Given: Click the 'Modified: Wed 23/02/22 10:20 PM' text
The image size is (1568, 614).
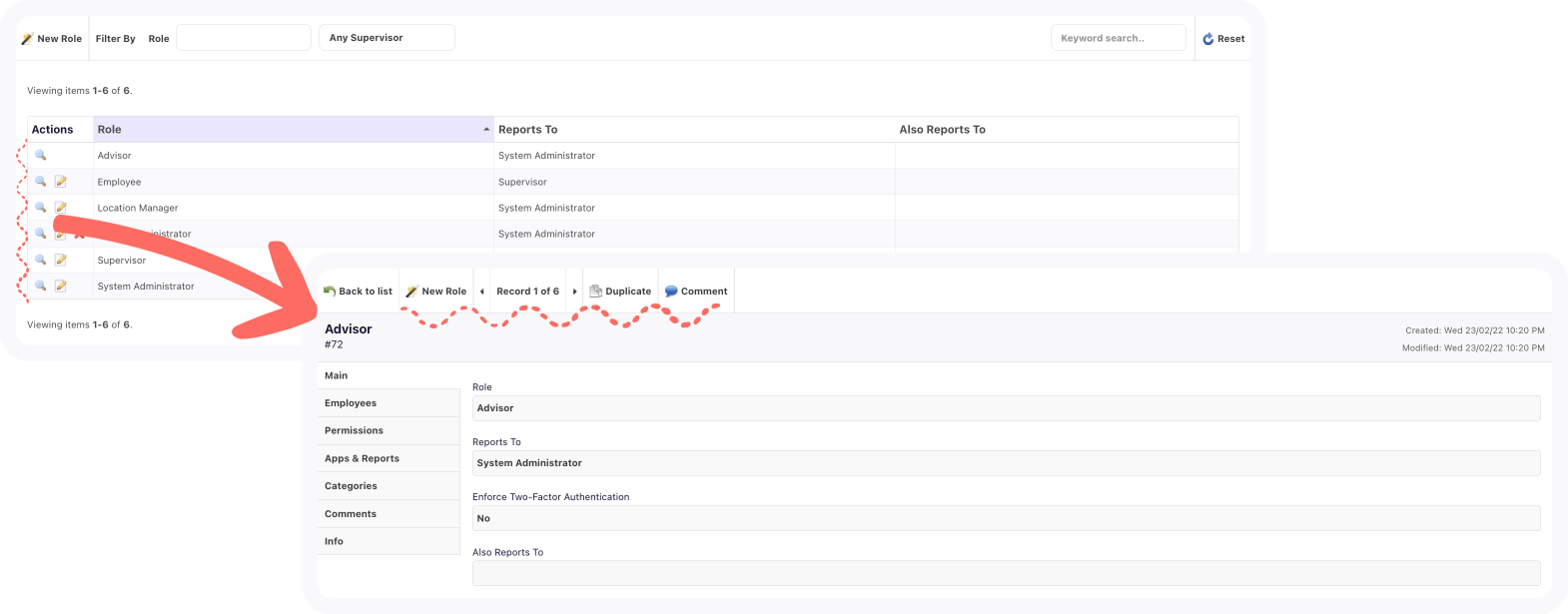Looking at the screenshot, I should [1473, 348].
